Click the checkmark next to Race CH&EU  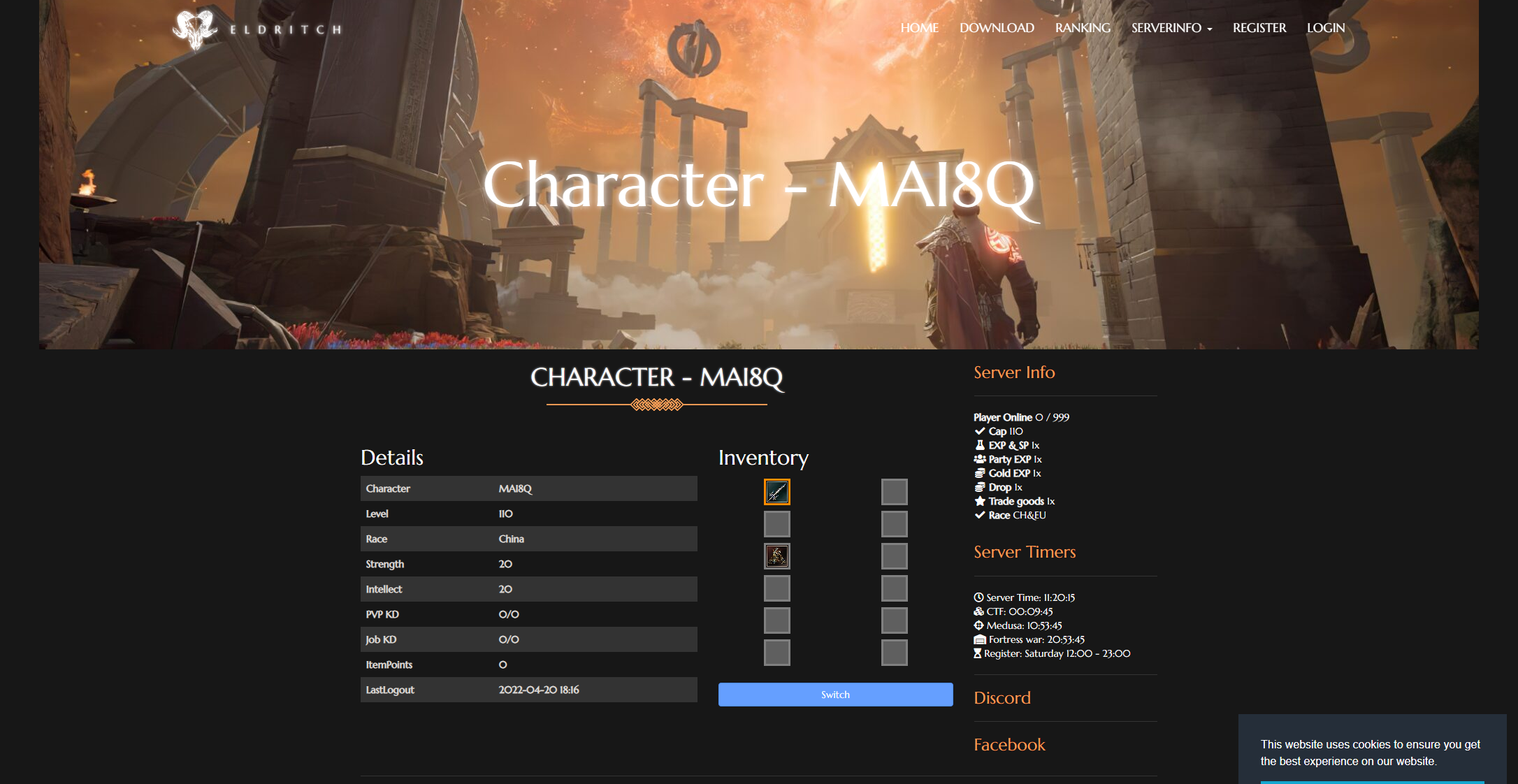coord(980,515)
